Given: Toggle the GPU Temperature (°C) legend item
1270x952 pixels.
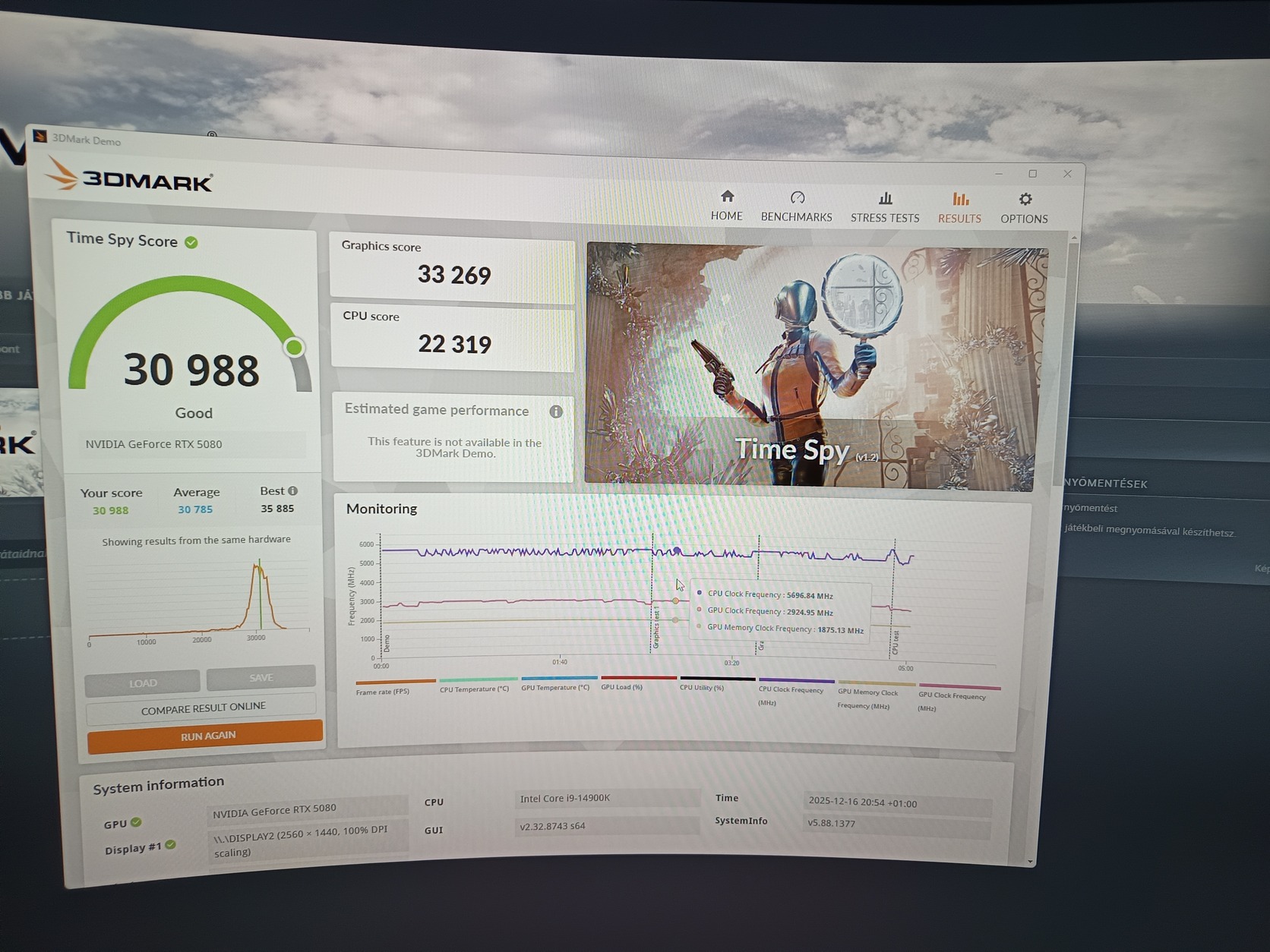Looking at the screenshot, I should click(x=558, y=683).
